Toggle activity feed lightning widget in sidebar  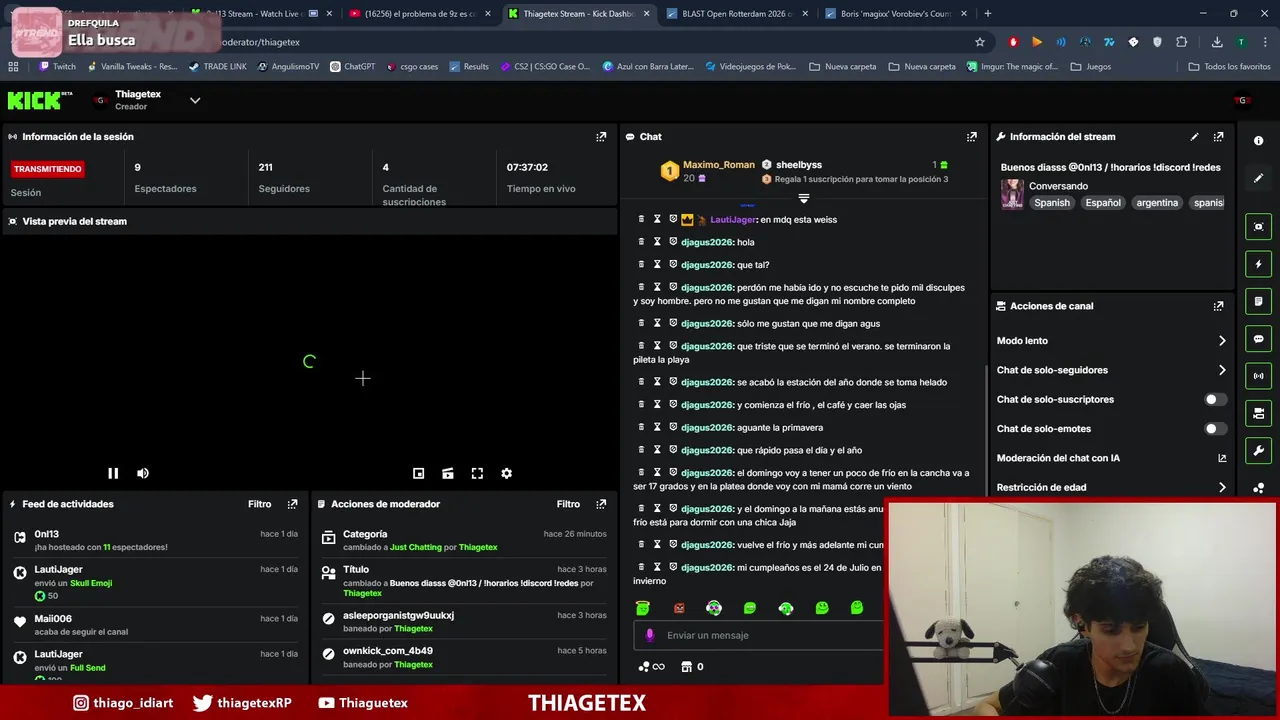pos(1258,264)
